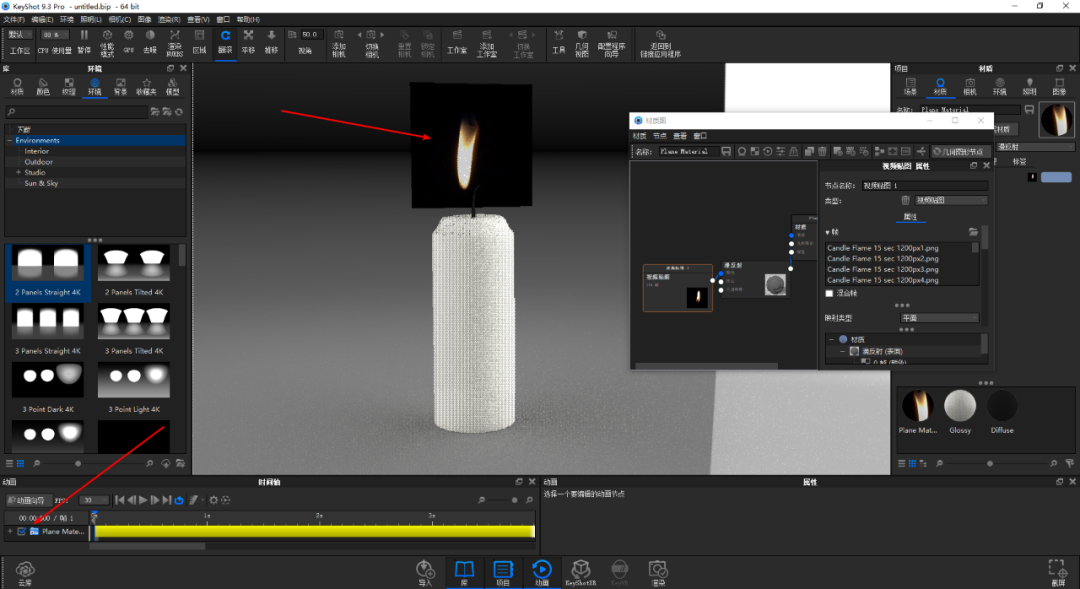The image size is (1080, 589).
Task: Toggle the Blend Frames (混合帧) checkbox
Action: point(829,293)
